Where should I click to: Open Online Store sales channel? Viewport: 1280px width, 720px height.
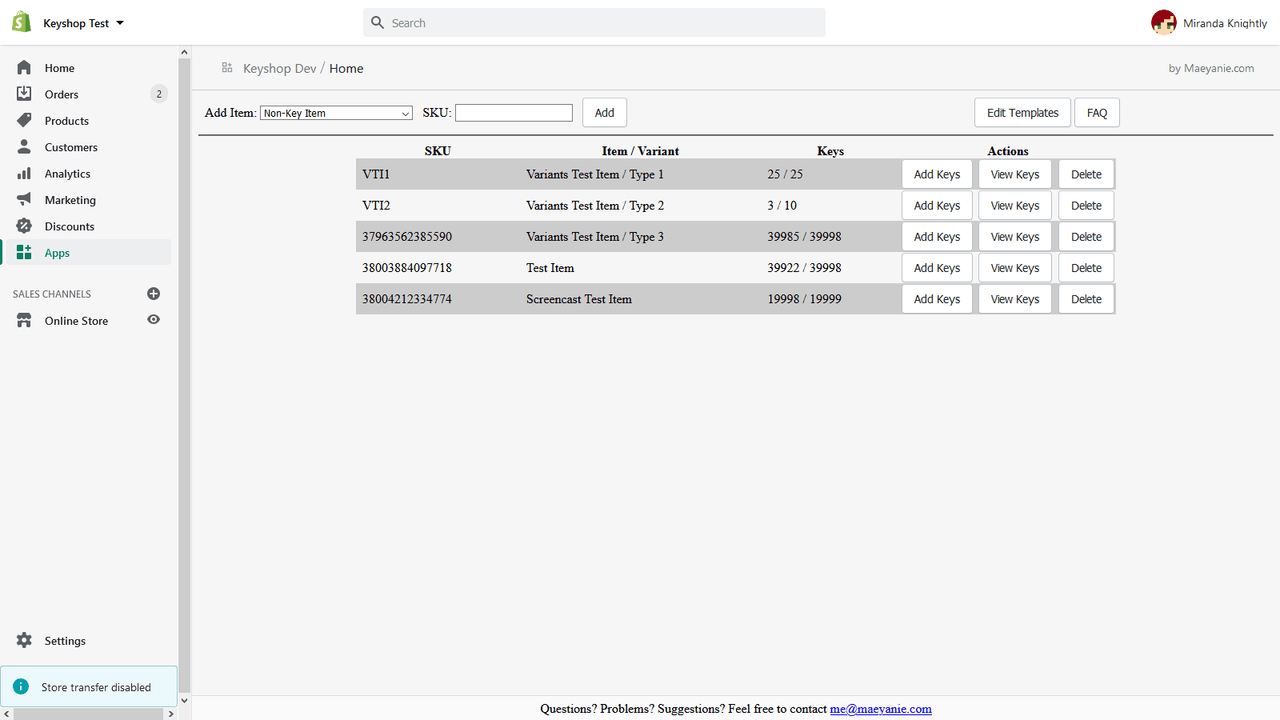click(76, 321)
